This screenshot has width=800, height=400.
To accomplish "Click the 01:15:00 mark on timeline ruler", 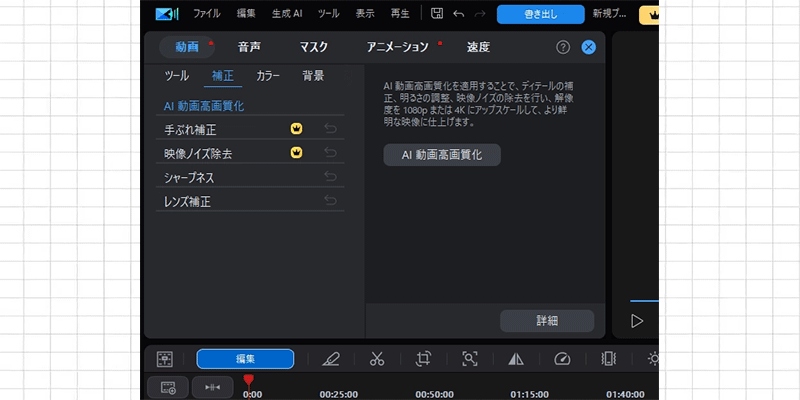I will tap(530, 394).
